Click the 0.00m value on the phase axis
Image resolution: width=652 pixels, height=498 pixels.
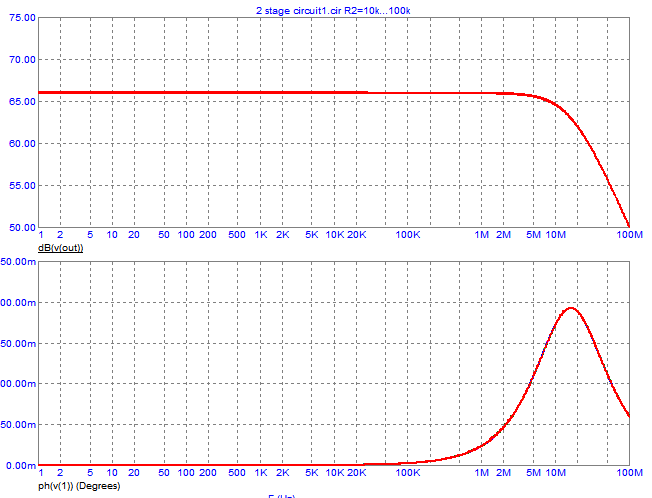tap(21, 466)
